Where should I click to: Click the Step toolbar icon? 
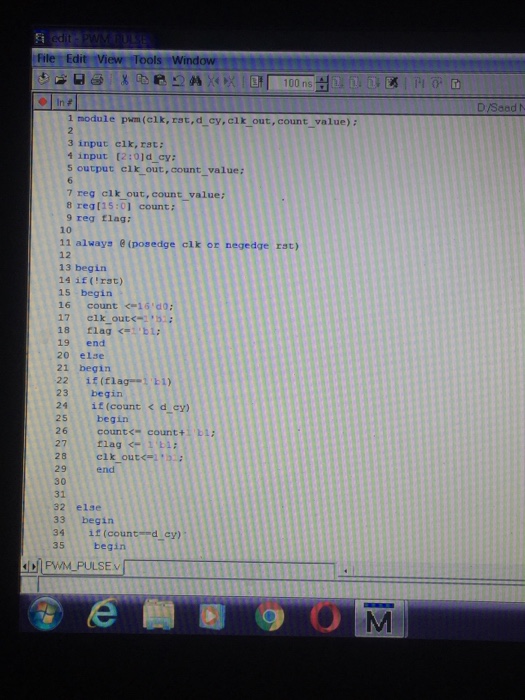point(419,83)
